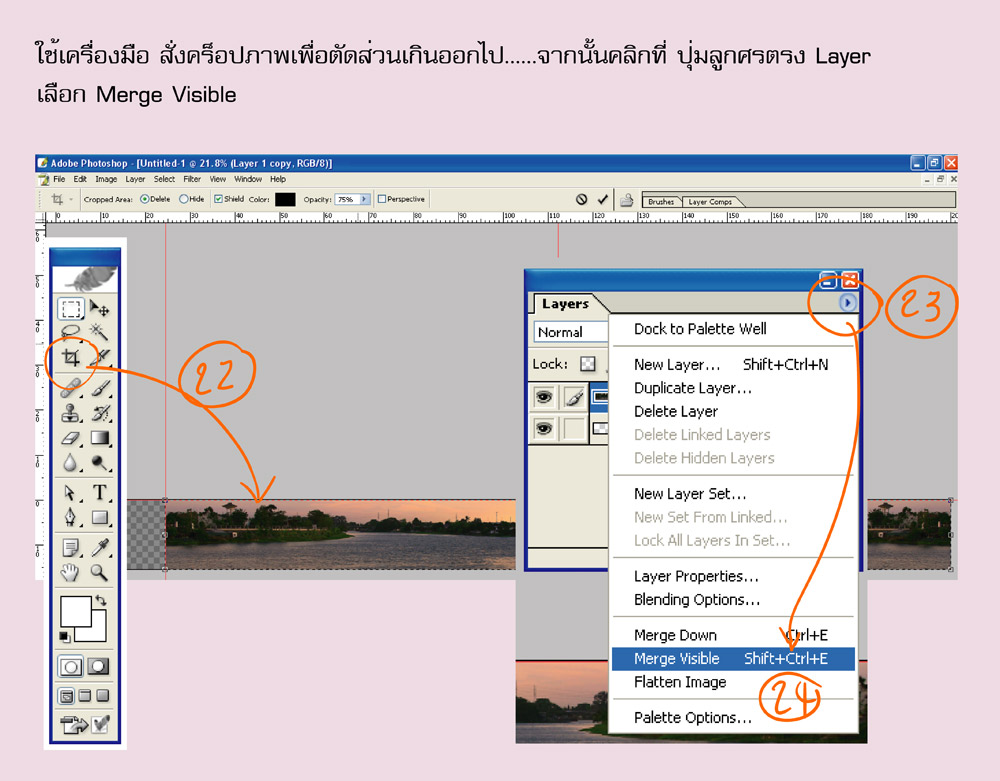1000x781 pixels.
Task: Select the Hand tool
Action: pos(71,572)
